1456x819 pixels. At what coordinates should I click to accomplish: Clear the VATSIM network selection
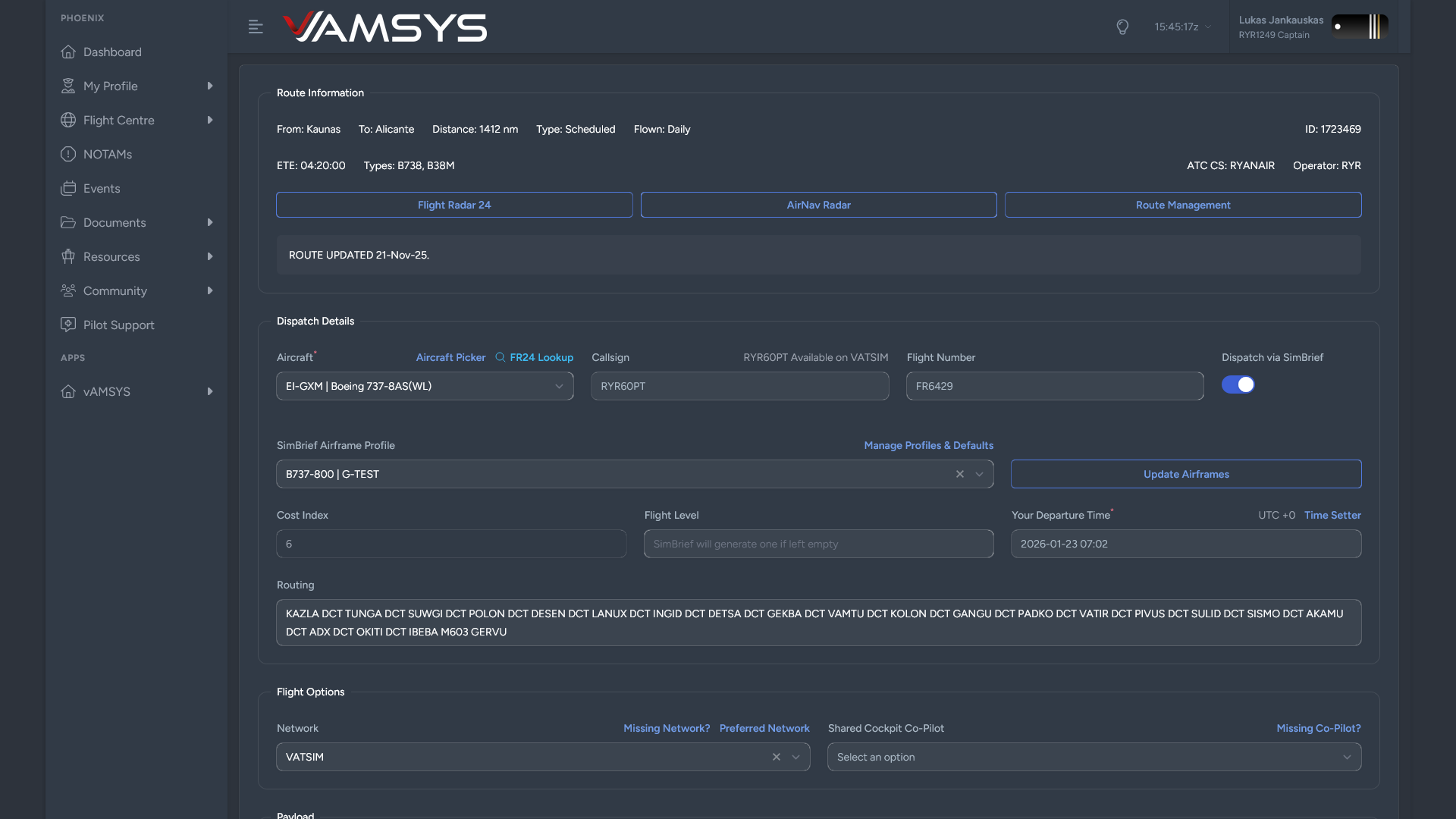point(777,757)
